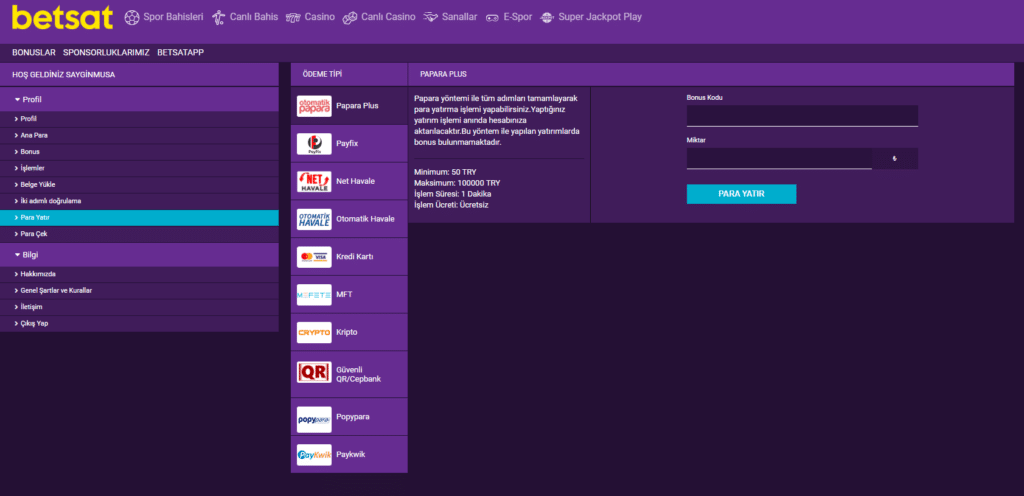
Task: Go to Casino page
Action: point(319,17)
